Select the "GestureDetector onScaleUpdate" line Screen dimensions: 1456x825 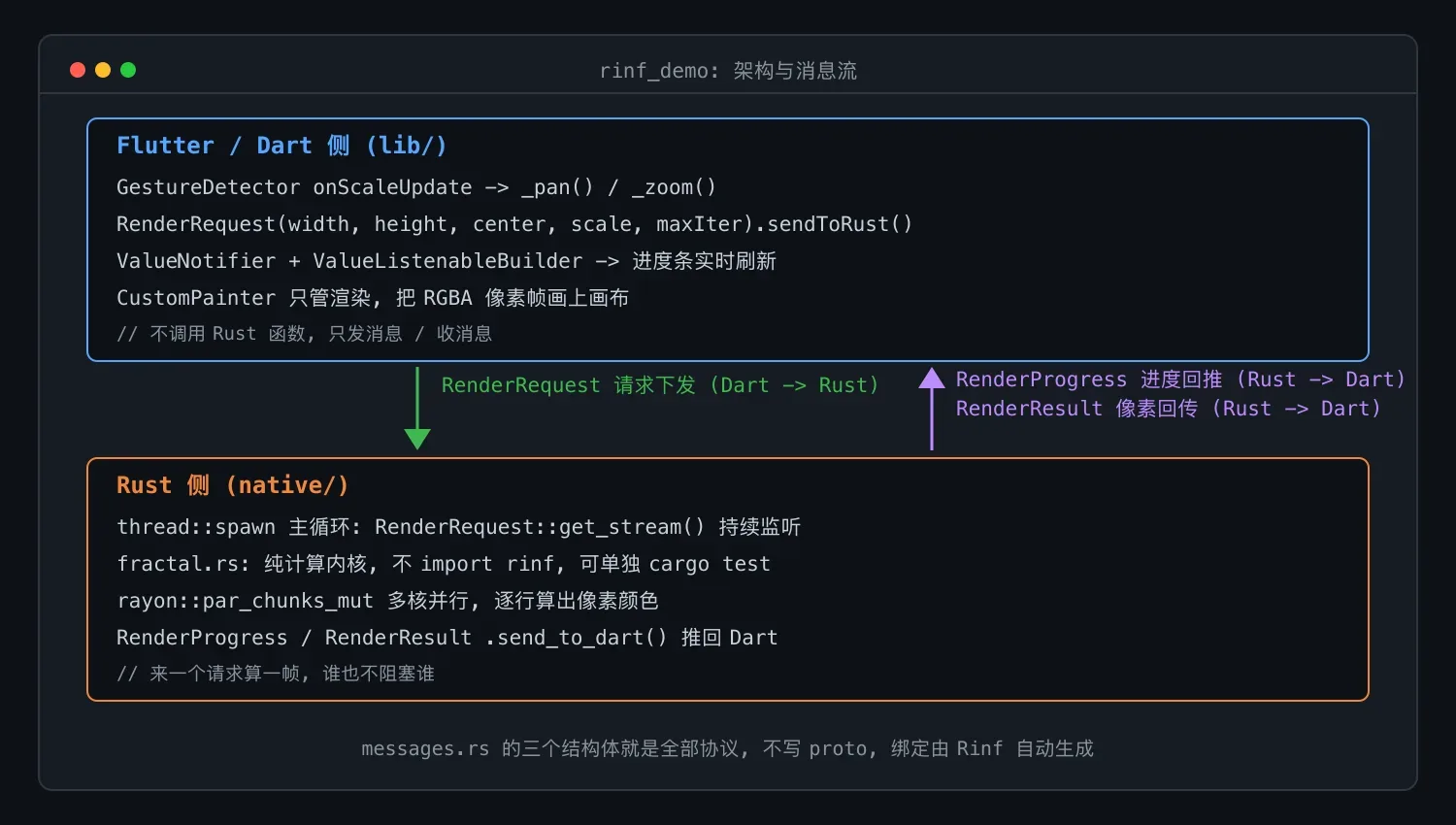click(x=416, y=187)
